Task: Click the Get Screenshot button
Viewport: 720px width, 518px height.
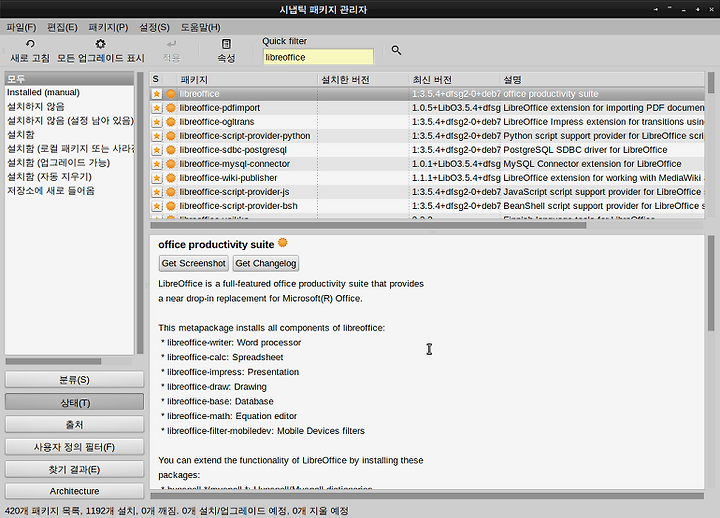Action: [193, 263]
